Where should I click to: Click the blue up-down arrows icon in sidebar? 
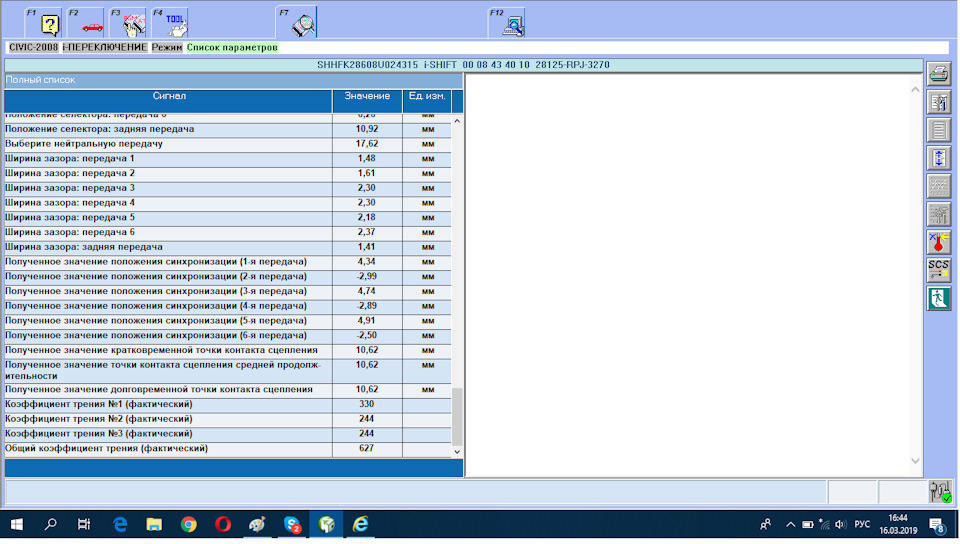pos(939,158)
